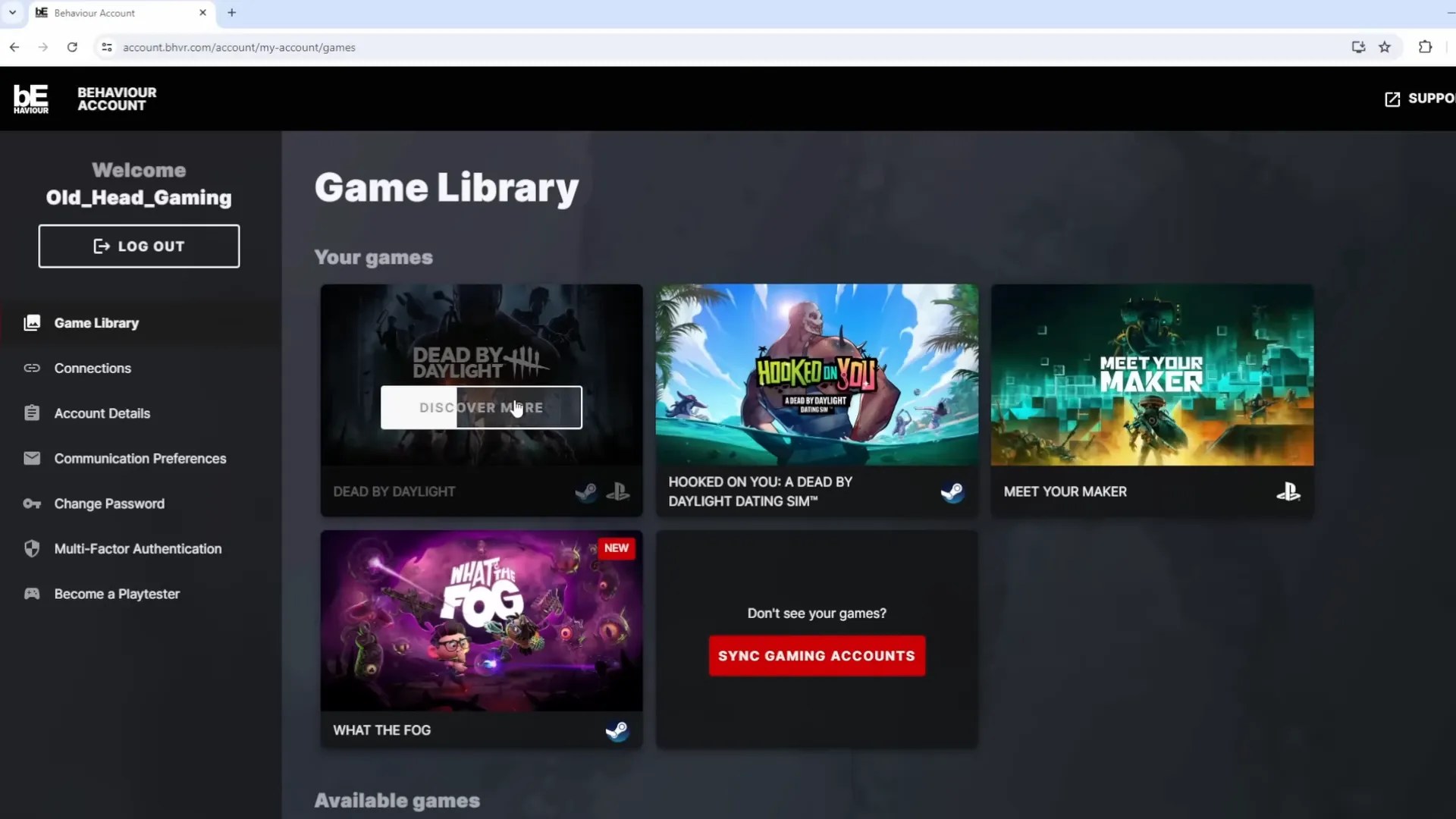
Task: Click Sync Gaming Accounts button
Action: (x=817, y=656)
